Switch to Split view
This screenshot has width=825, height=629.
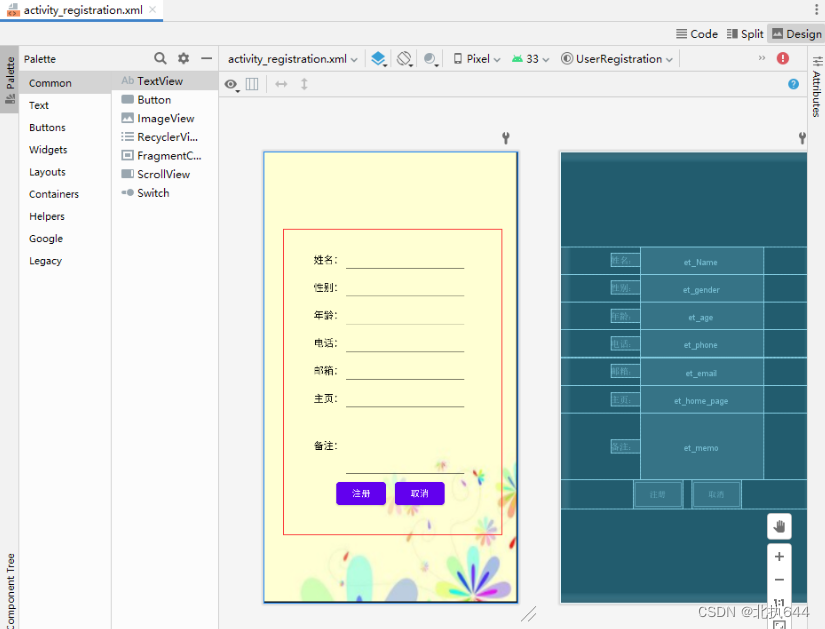pos(744,34)
